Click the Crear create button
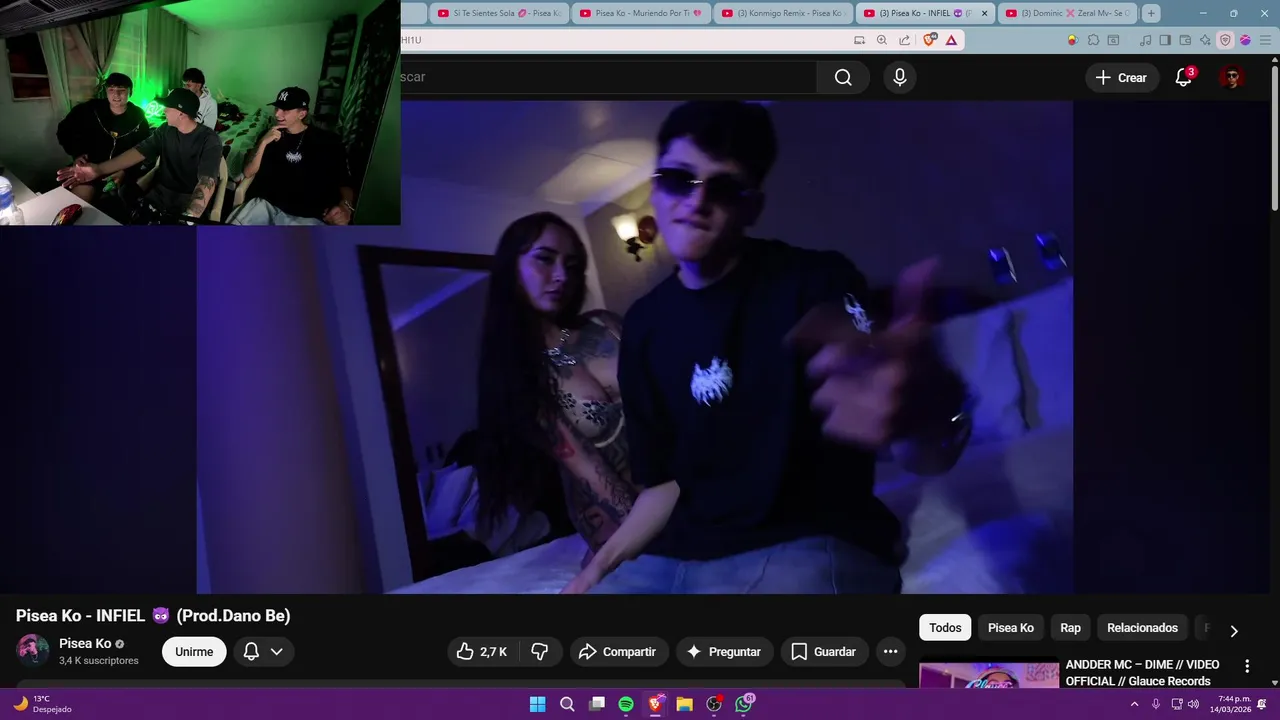The width and height of the screenshot is (1280, 720). pyautogui.click(x=1121, y=77)
